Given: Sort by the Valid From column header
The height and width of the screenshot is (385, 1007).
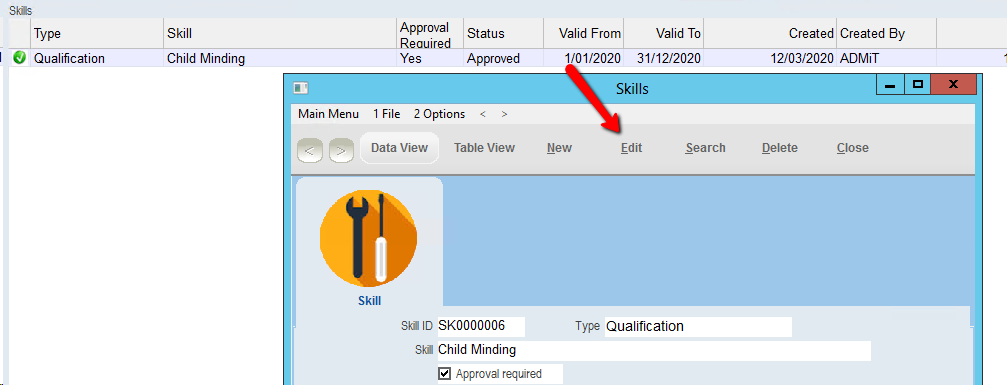Looking at the screenshot, I should pos(584,33).
